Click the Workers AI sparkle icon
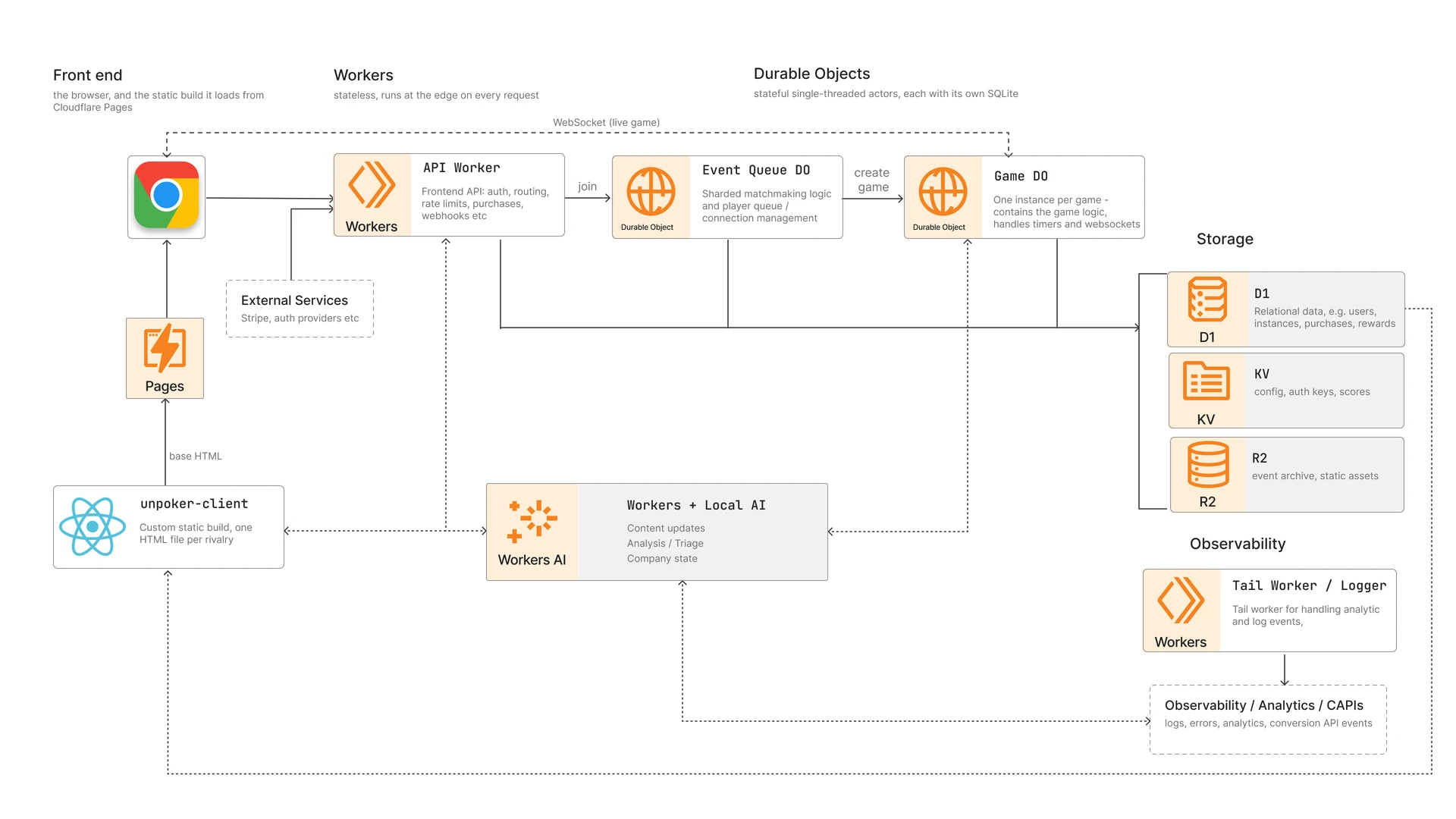This screenshot has width=1456, height=819. tap(532, 522)
